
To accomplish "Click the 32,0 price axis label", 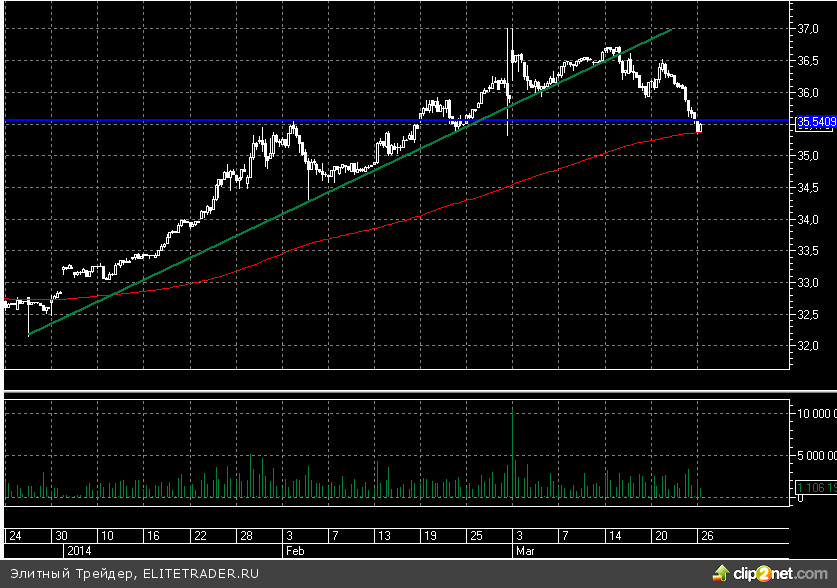I will click(808, 346).
